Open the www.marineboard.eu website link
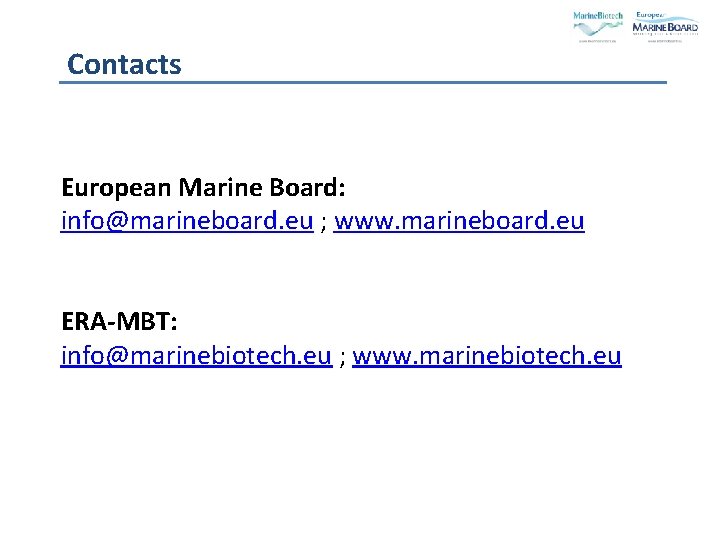 click(459, 221)
